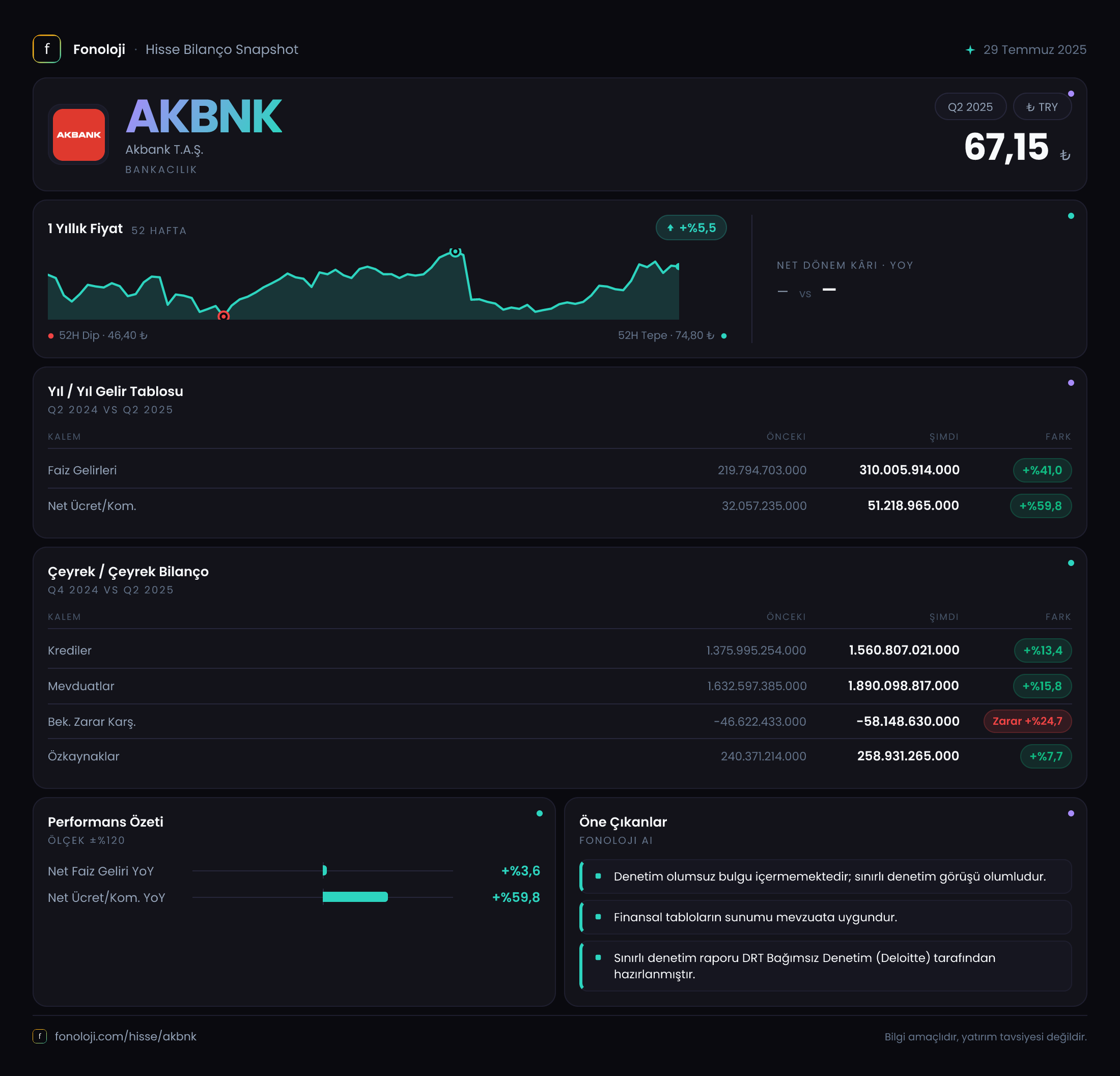1120x1076 pixels.
Task: Click the value 1.560.807.021.000
Action: point(904,649)
